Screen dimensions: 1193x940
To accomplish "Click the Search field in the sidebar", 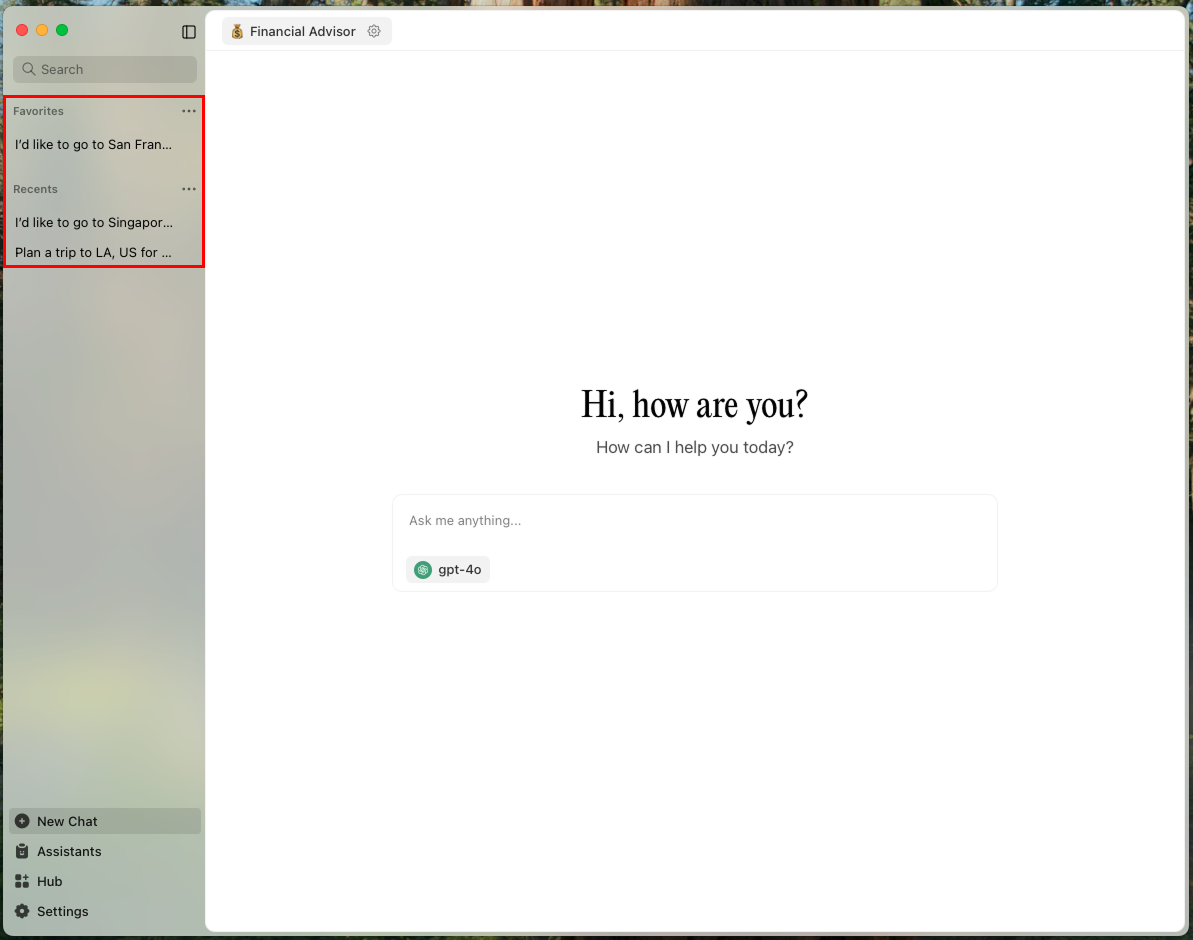I will pos(105,70).
